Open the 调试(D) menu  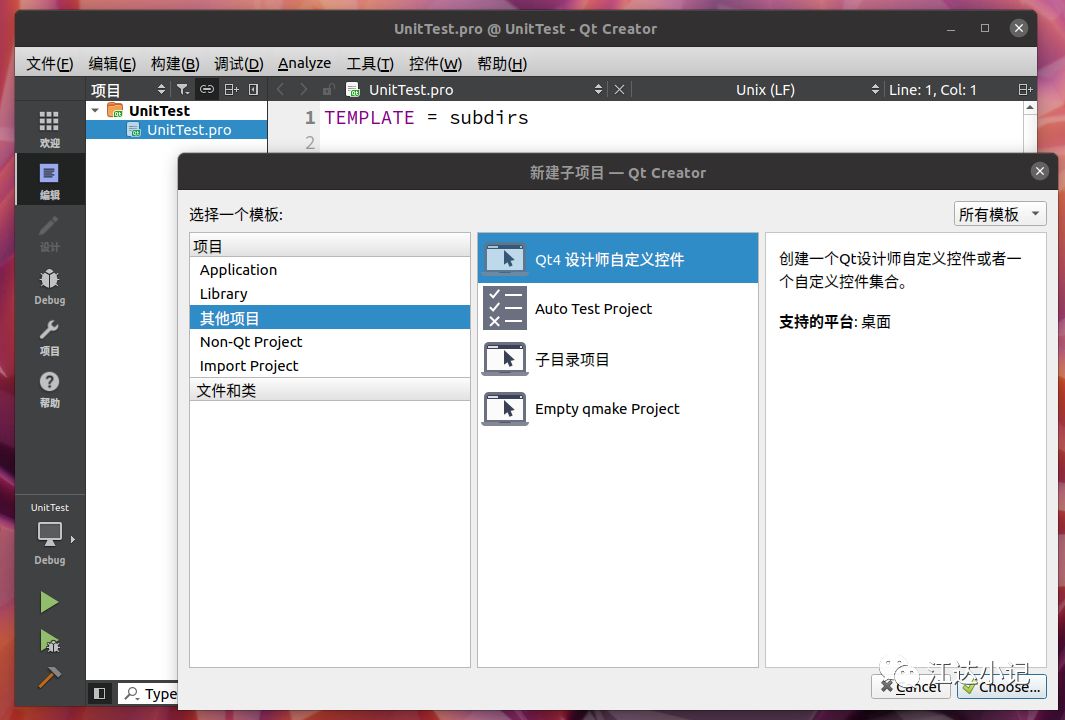[x=238, y=63]
